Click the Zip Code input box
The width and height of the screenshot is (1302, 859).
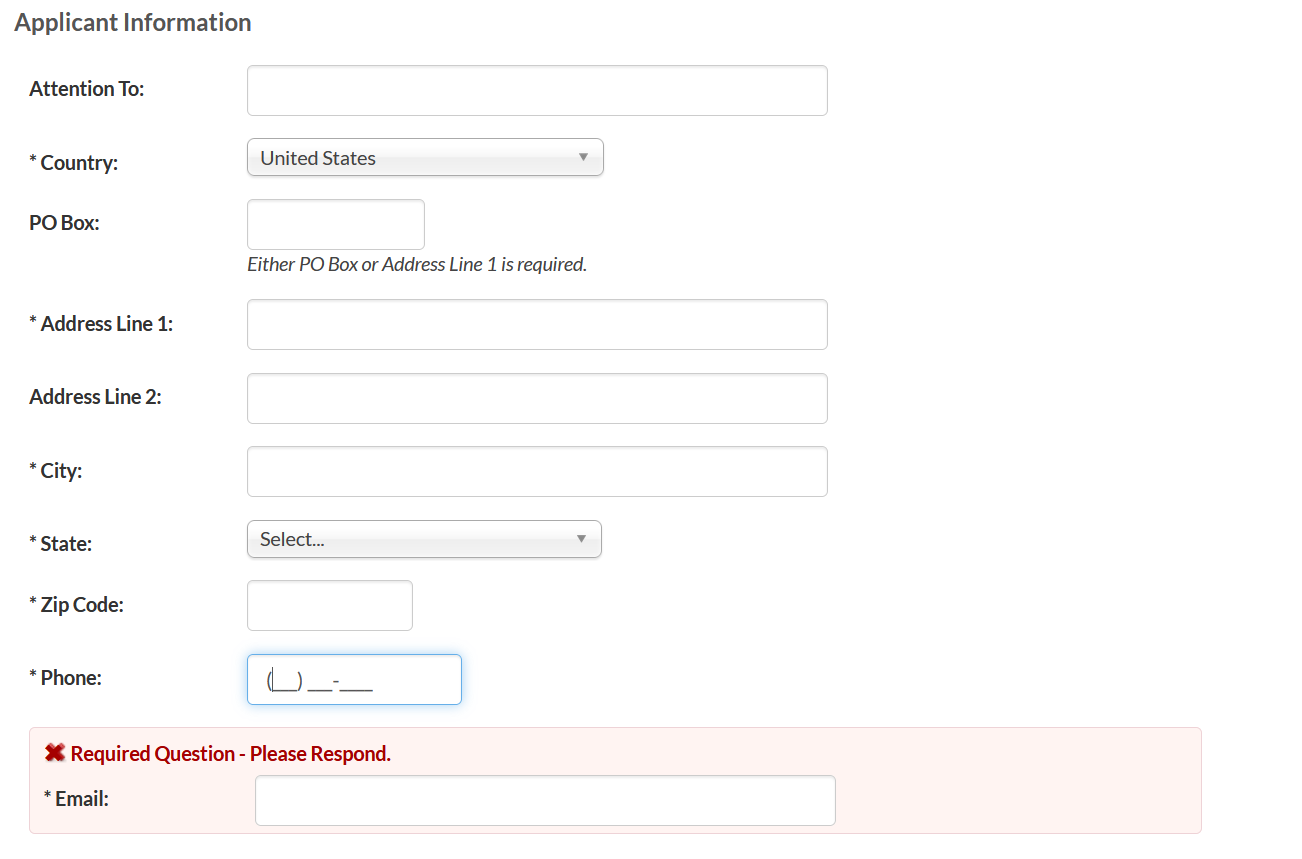pos(330,606)
